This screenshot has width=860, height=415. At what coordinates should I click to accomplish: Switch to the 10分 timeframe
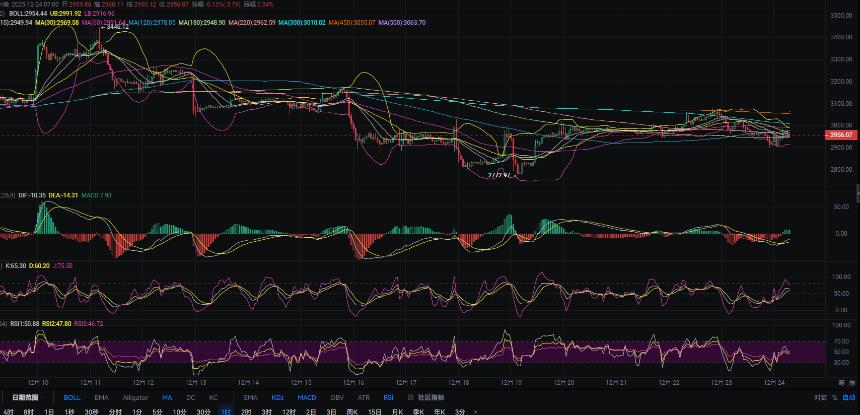pos(179,412)
